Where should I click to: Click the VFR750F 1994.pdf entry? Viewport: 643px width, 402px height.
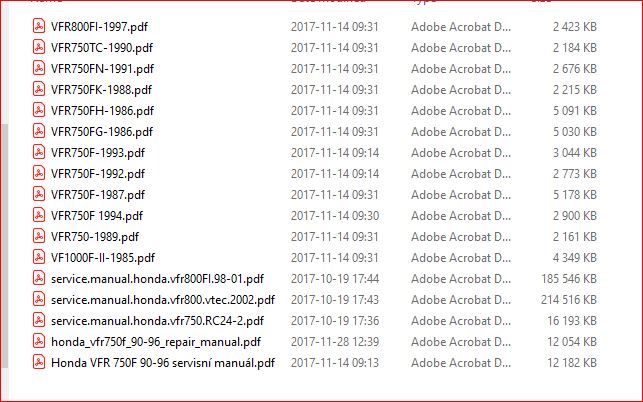coord(97,216)
